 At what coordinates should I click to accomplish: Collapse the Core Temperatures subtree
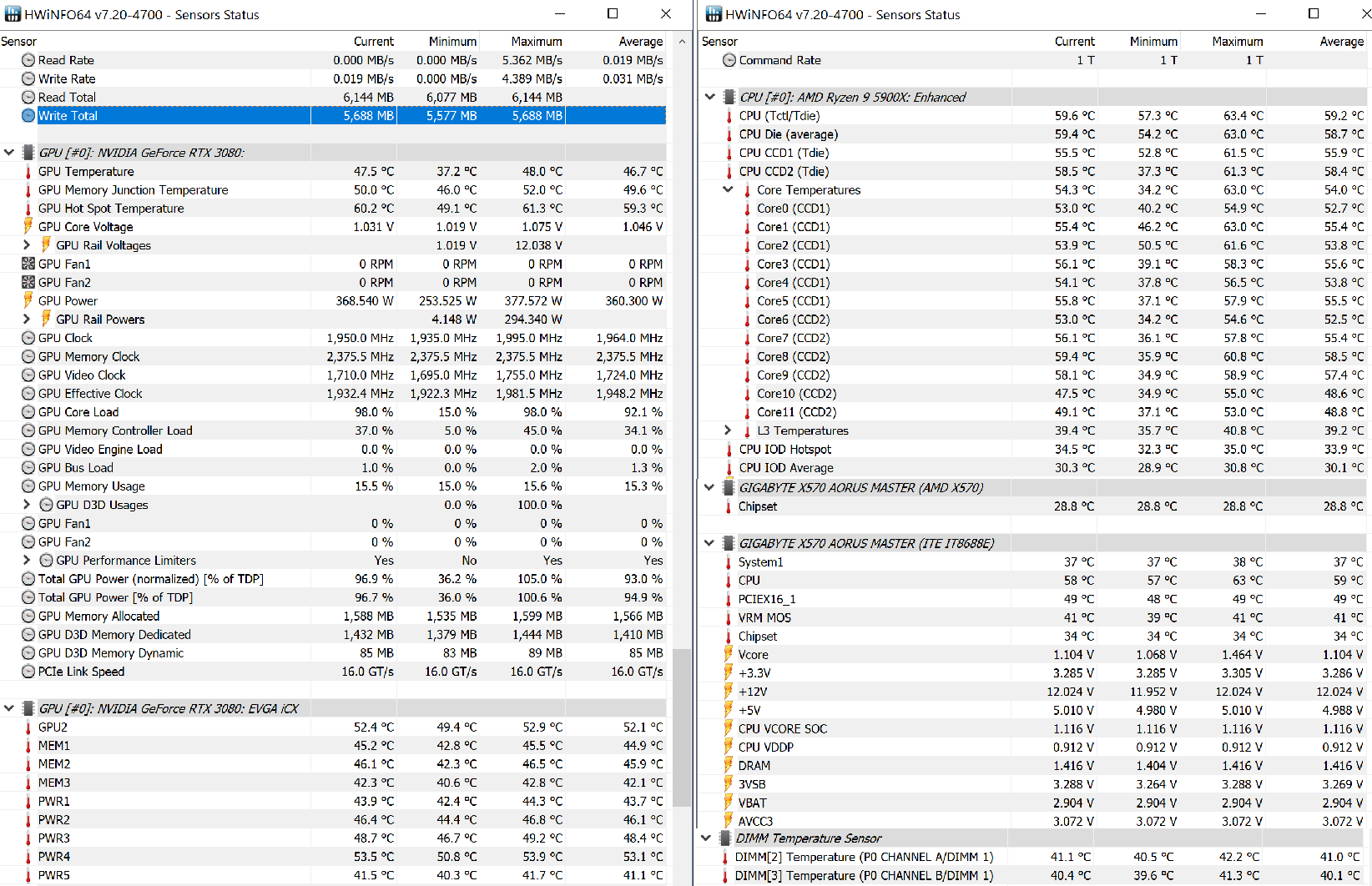(728, 189)
